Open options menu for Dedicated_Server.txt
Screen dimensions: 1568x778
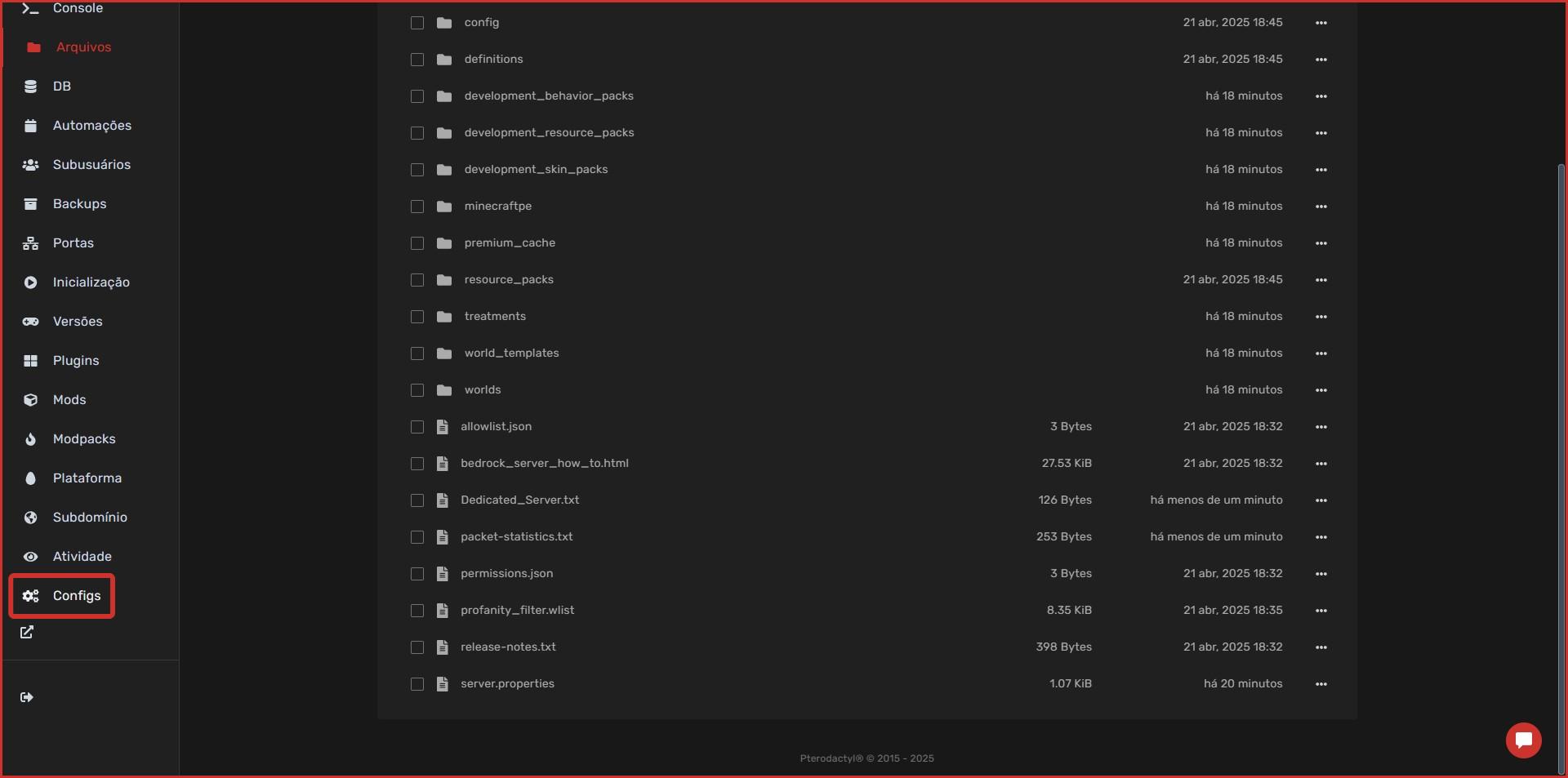coord(1321,500)
